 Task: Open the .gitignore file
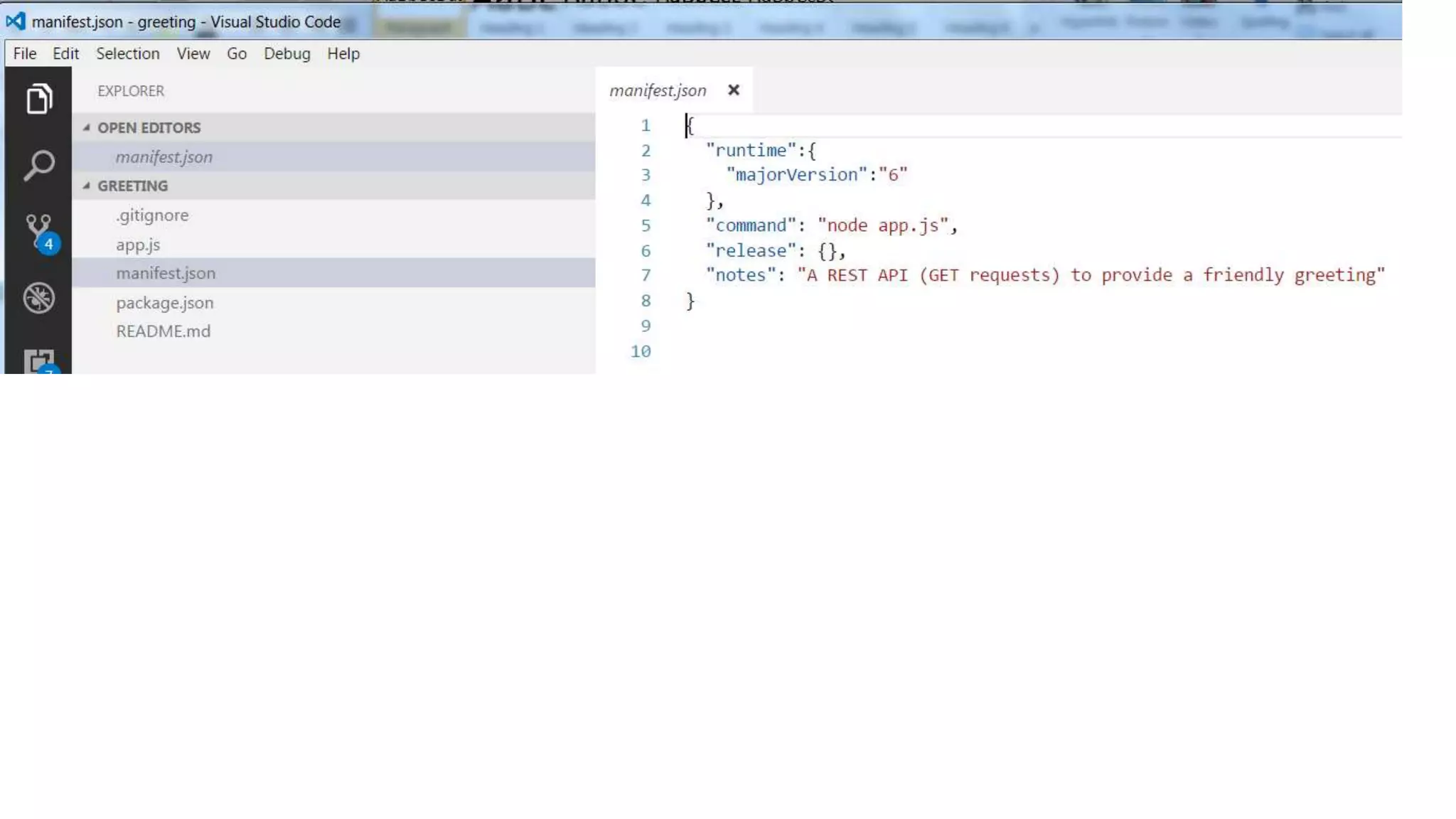point(152,215)
